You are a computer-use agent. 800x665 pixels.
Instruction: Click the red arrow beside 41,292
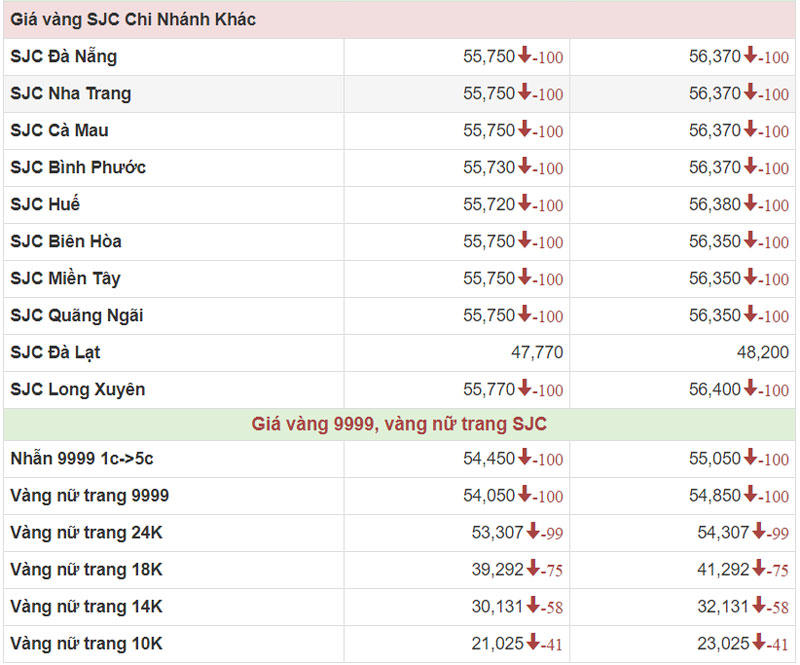759,569
